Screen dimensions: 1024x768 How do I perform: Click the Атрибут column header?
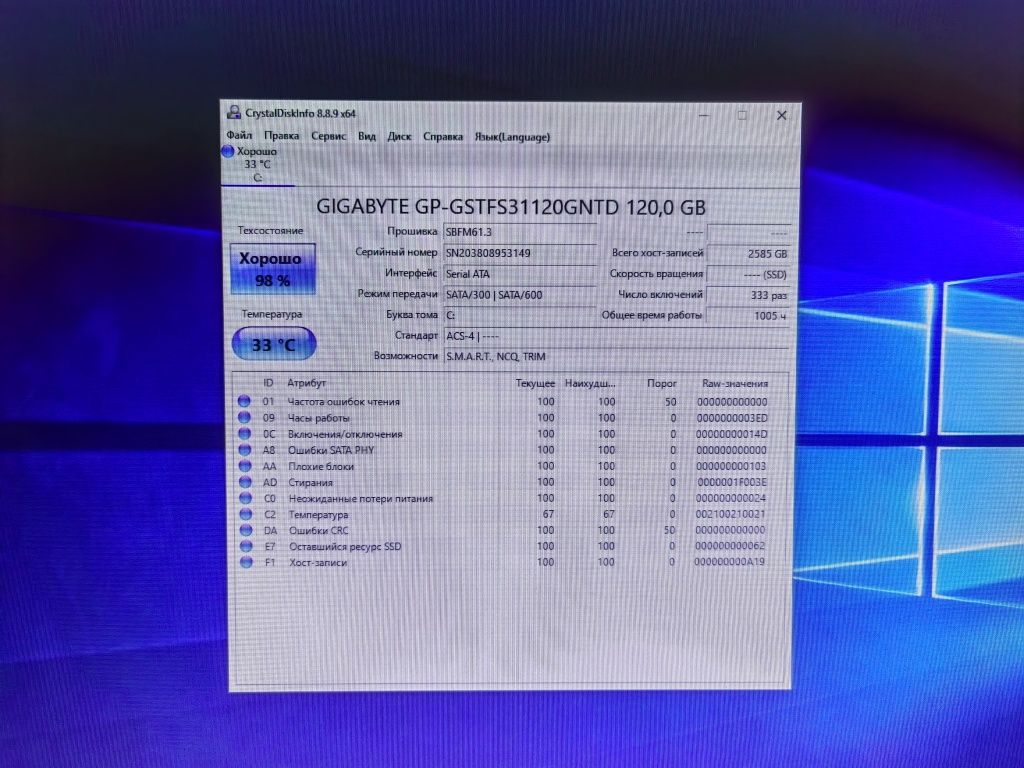[306, 383]
